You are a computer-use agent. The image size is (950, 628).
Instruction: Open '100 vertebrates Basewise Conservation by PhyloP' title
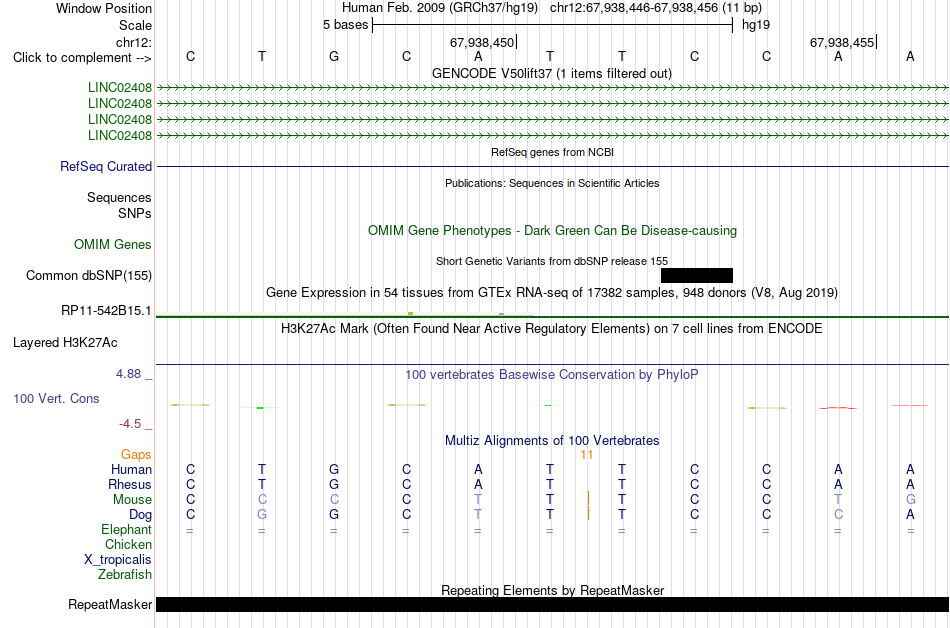[552, 375]
